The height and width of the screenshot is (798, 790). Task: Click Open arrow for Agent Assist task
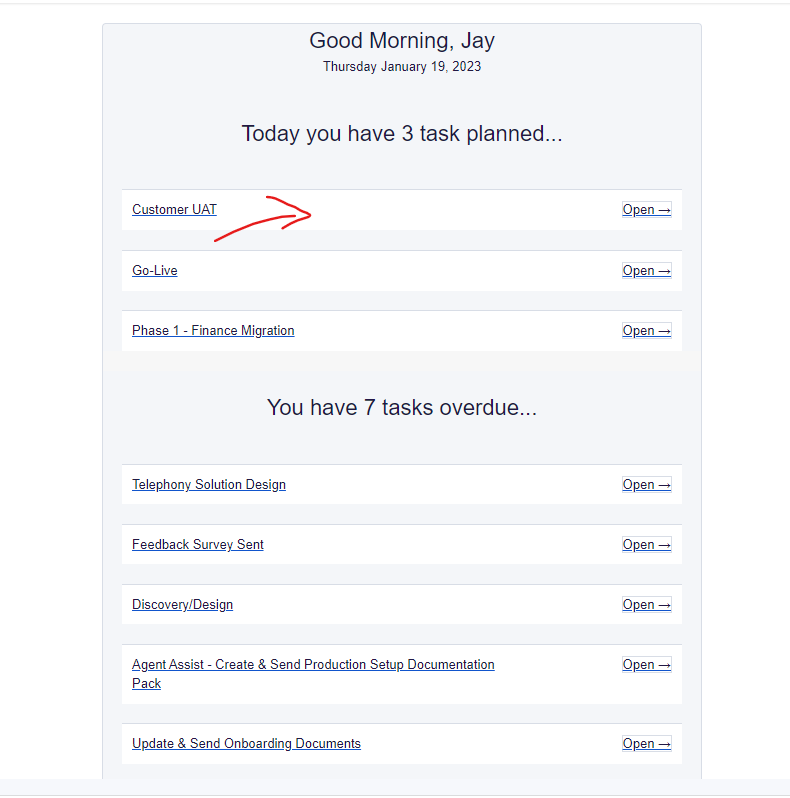coord(646,665)
